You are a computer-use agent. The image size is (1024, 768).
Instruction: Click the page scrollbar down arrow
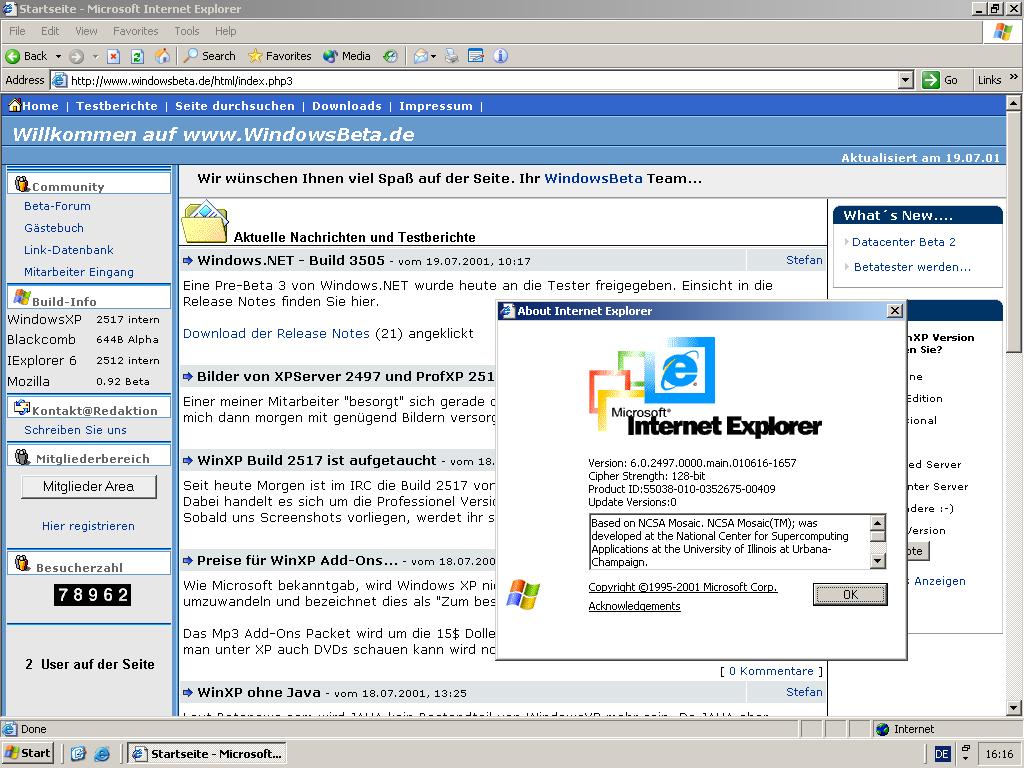(x=1014, y=707)
